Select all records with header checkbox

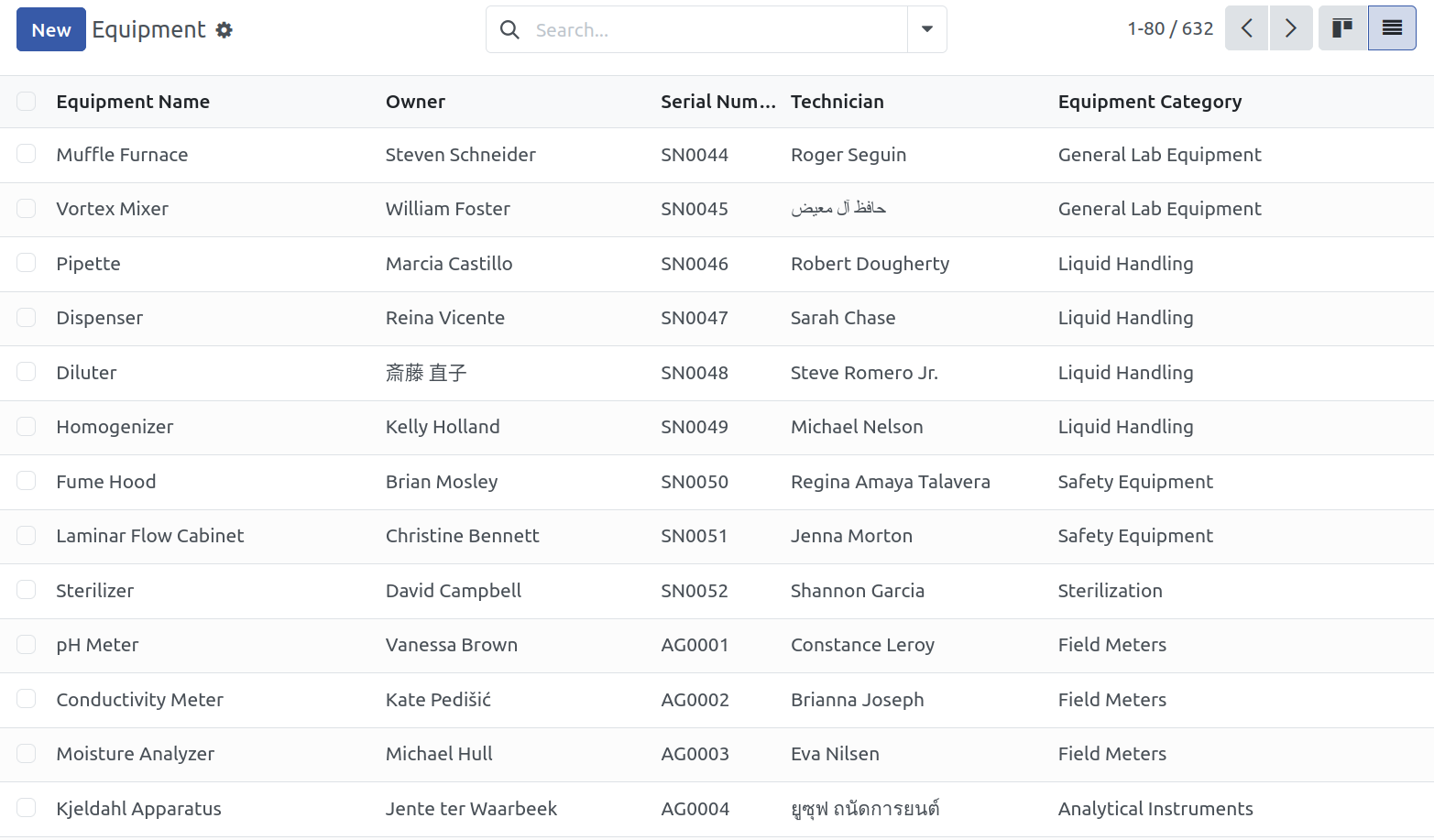(27, 102)
